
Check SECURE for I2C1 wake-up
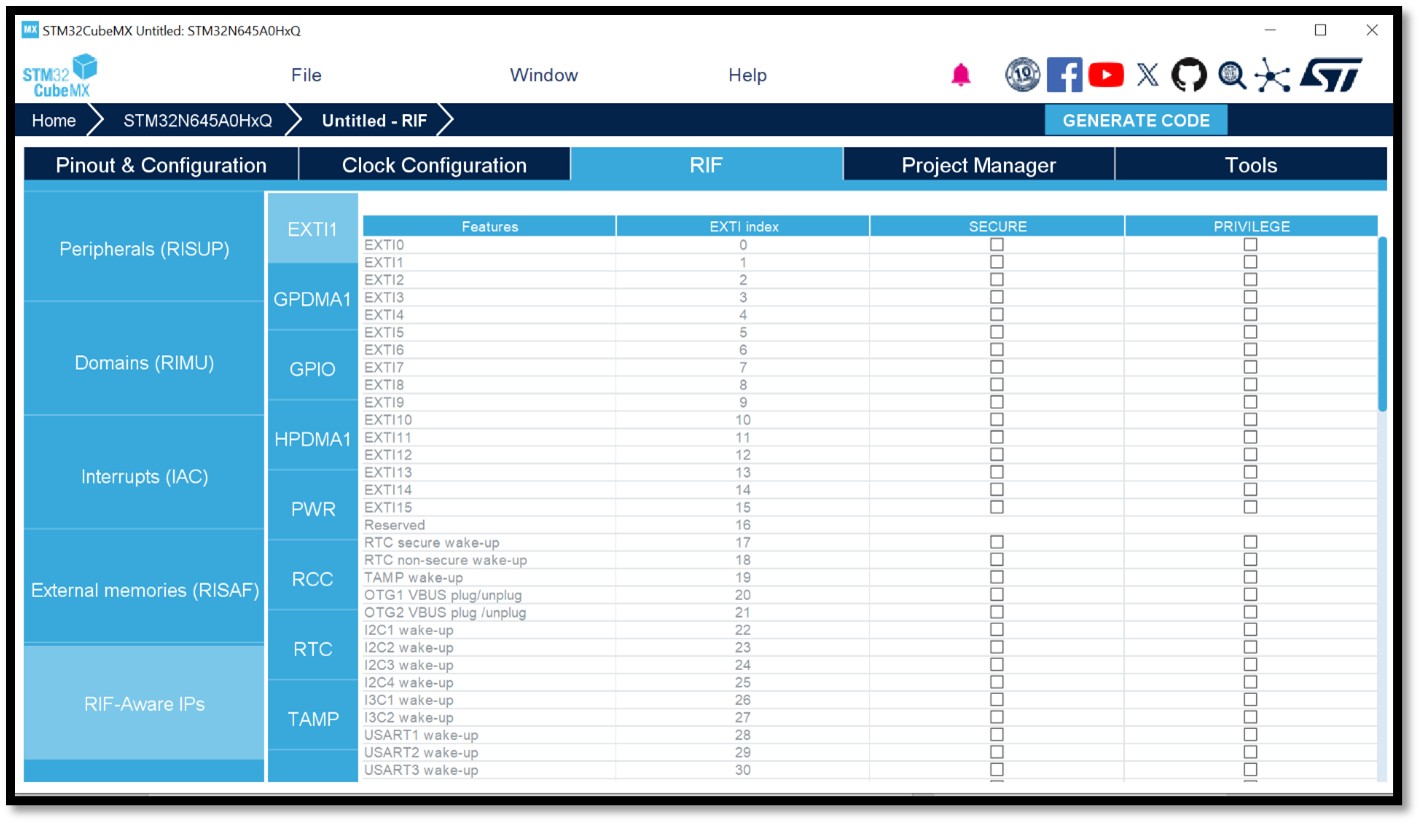click(x=996, y=630)
